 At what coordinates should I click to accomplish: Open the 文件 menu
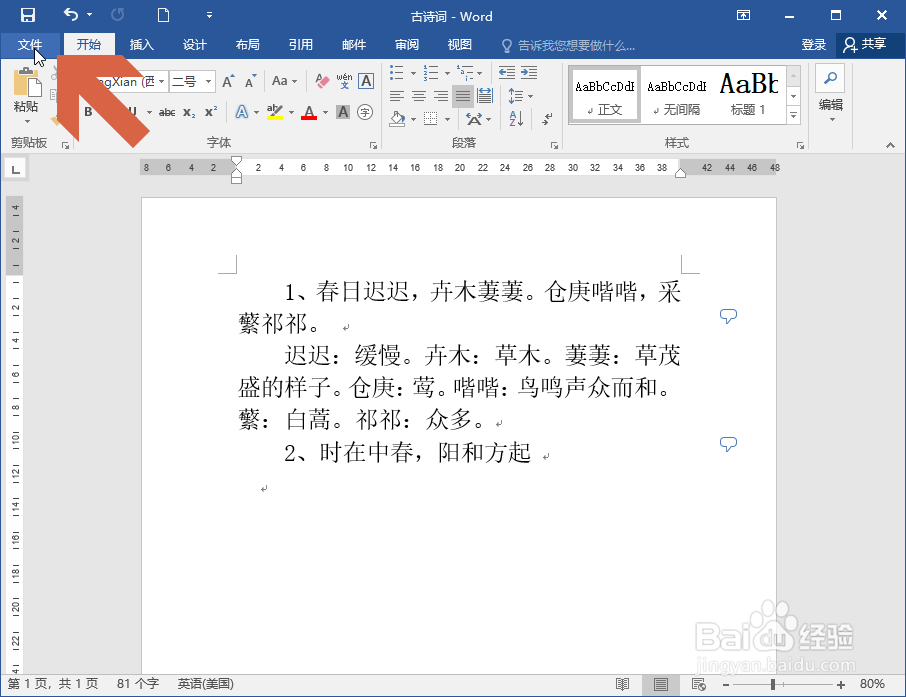(x=30, y=45)
